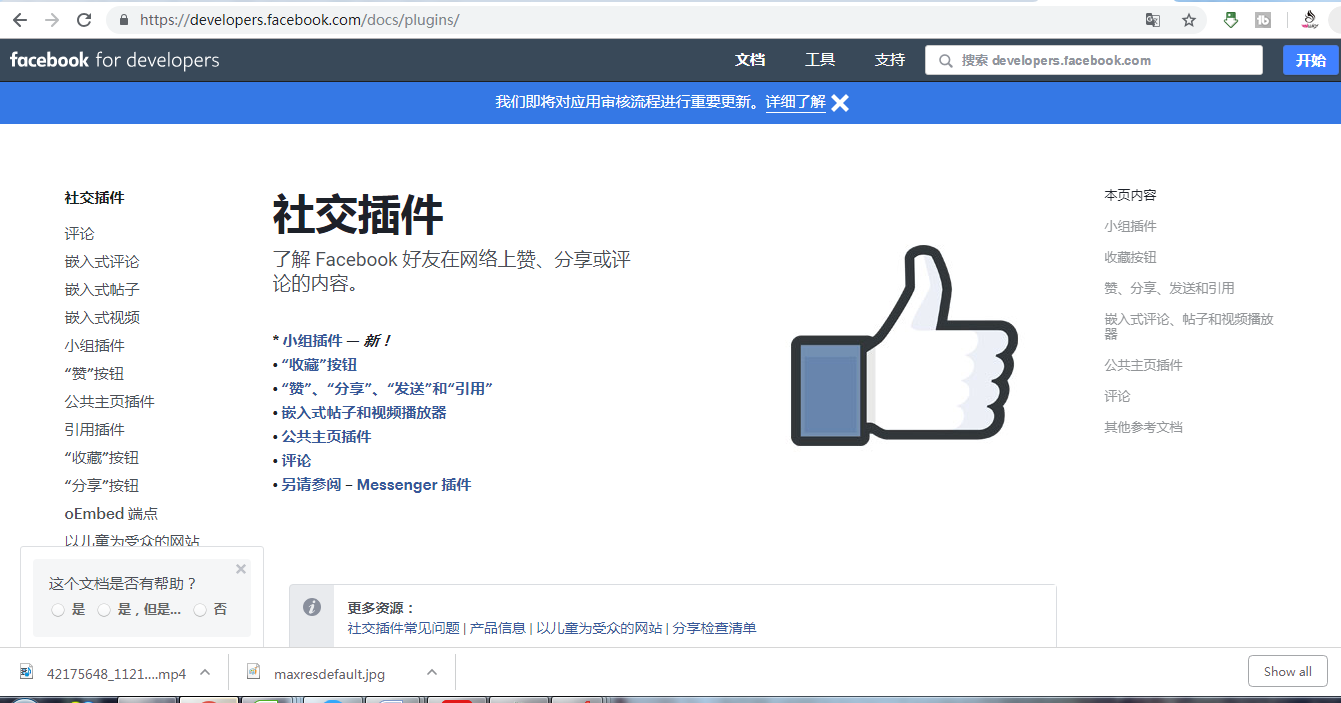The width and height of the screenshot is (1341, 703).
Task: Click the maxresdefault.jpg file icon
Action: click(x=254, y=673)
